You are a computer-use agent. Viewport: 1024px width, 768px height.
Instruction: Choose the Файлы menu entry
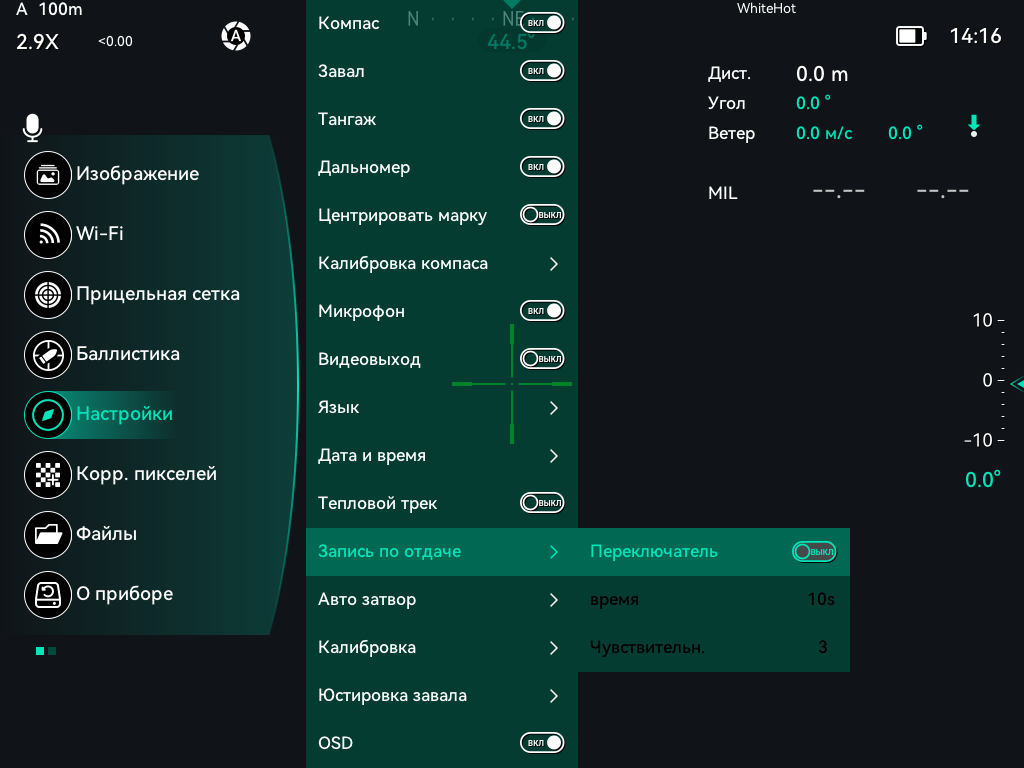[x=106, y=534]
